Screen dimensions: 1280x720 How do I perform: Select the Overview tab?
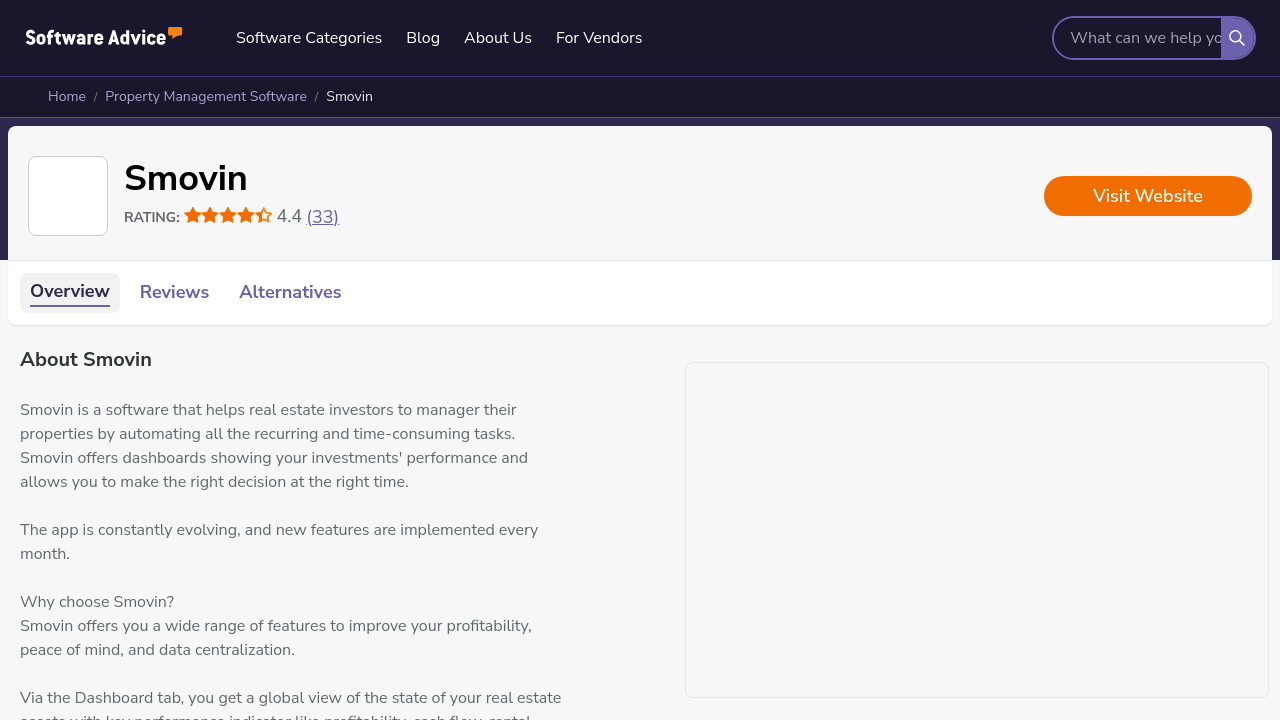pyautogui.click(x=70, y=292)
